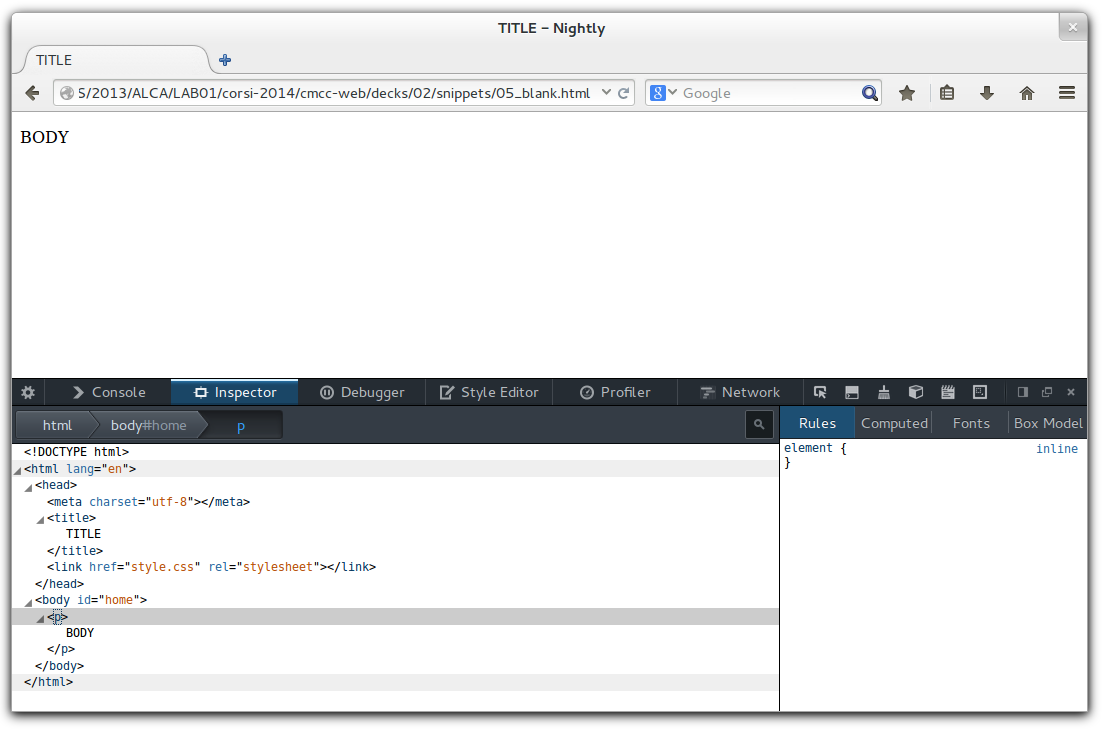
Task: Select the TITLE text node in markup
Action: click(x=84, y=534)
